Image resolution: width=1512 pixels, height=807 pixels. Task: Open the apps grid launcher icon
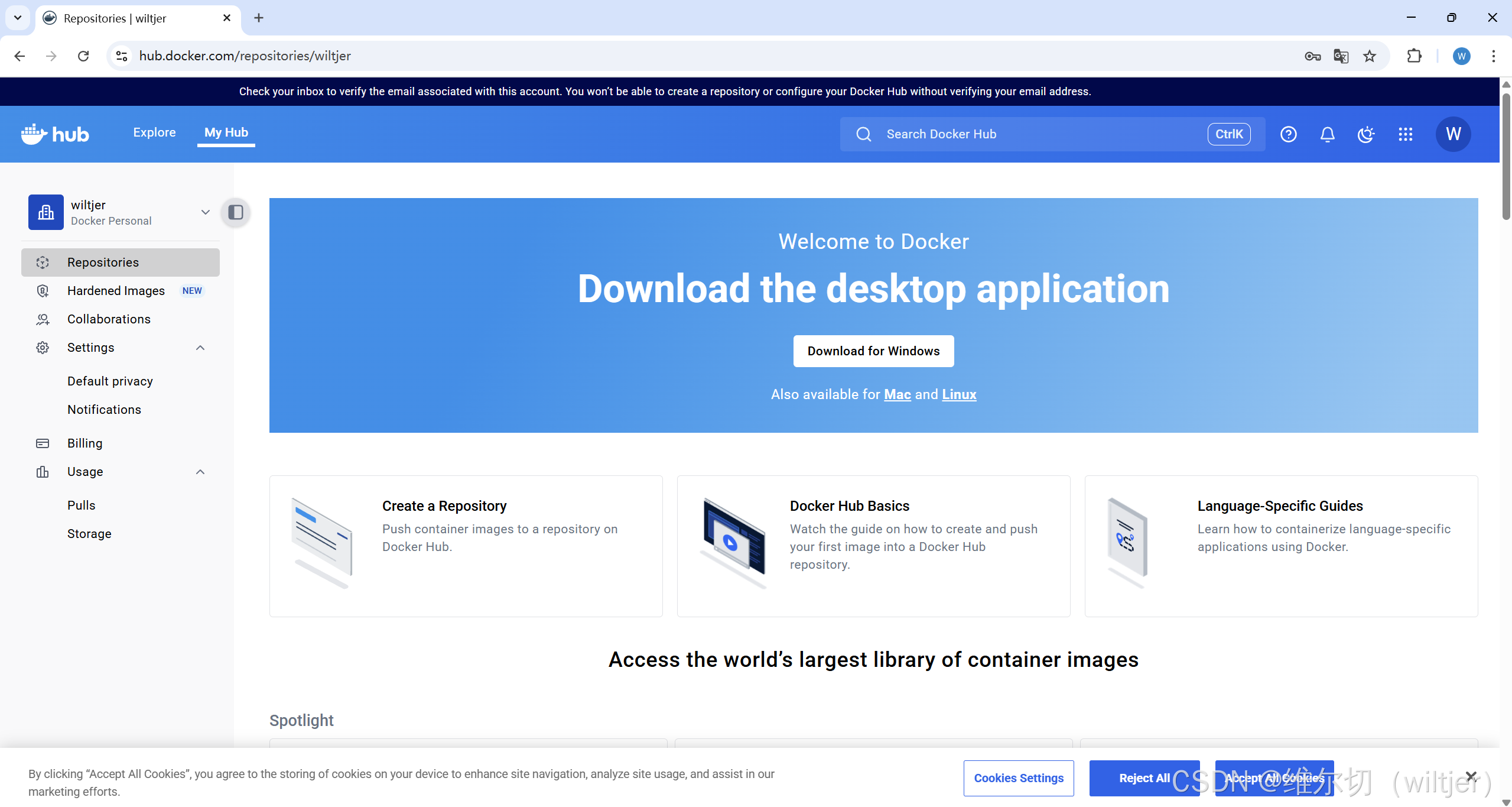tap(1405, 134)
